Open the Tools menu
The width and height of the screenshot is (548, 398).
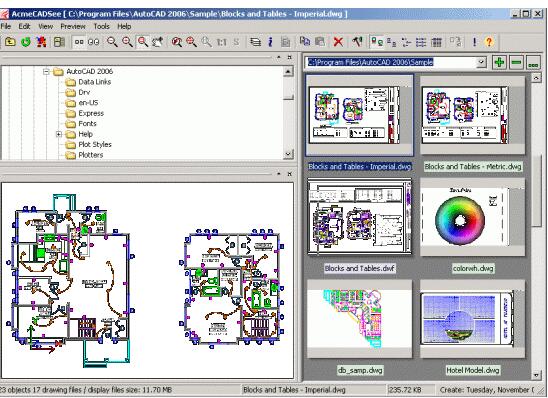point(101,26)
